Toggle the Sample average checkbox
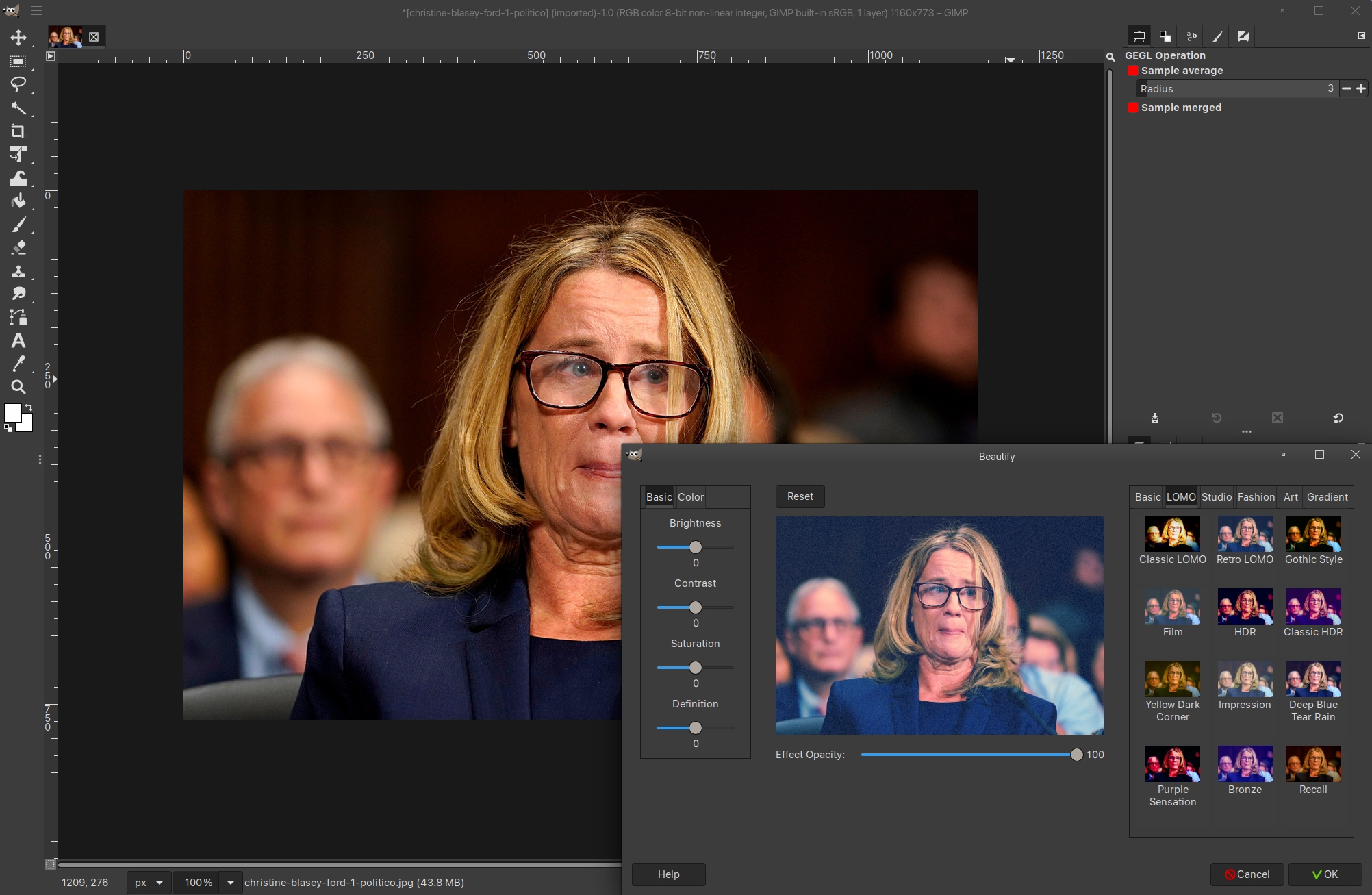1372x895 pixels. click(x=1133, y=71)
